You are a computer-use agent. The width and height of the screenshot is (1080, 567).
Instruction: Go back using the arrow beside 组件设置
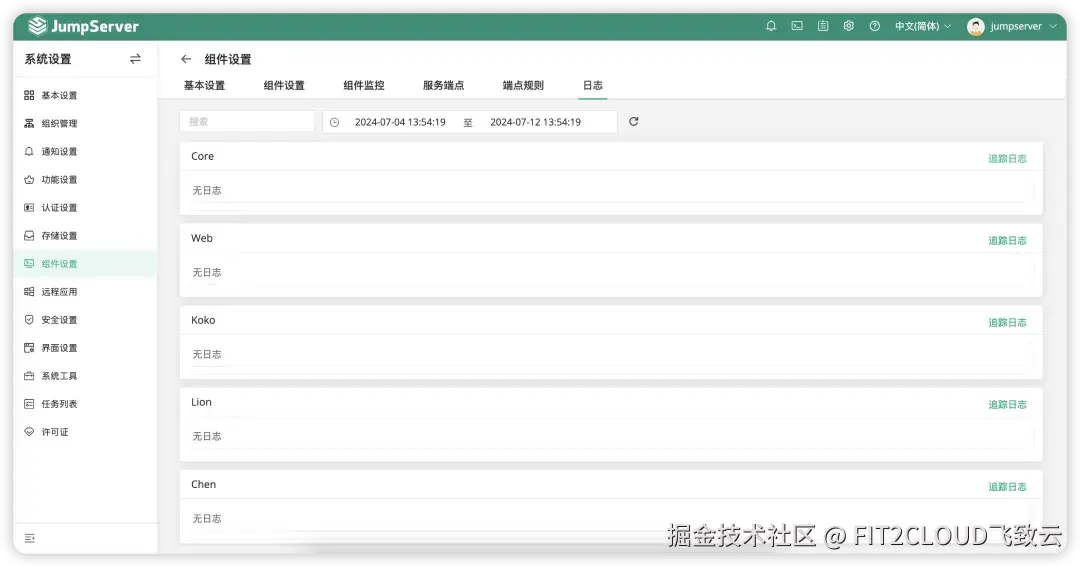click(x=186, y=59)
